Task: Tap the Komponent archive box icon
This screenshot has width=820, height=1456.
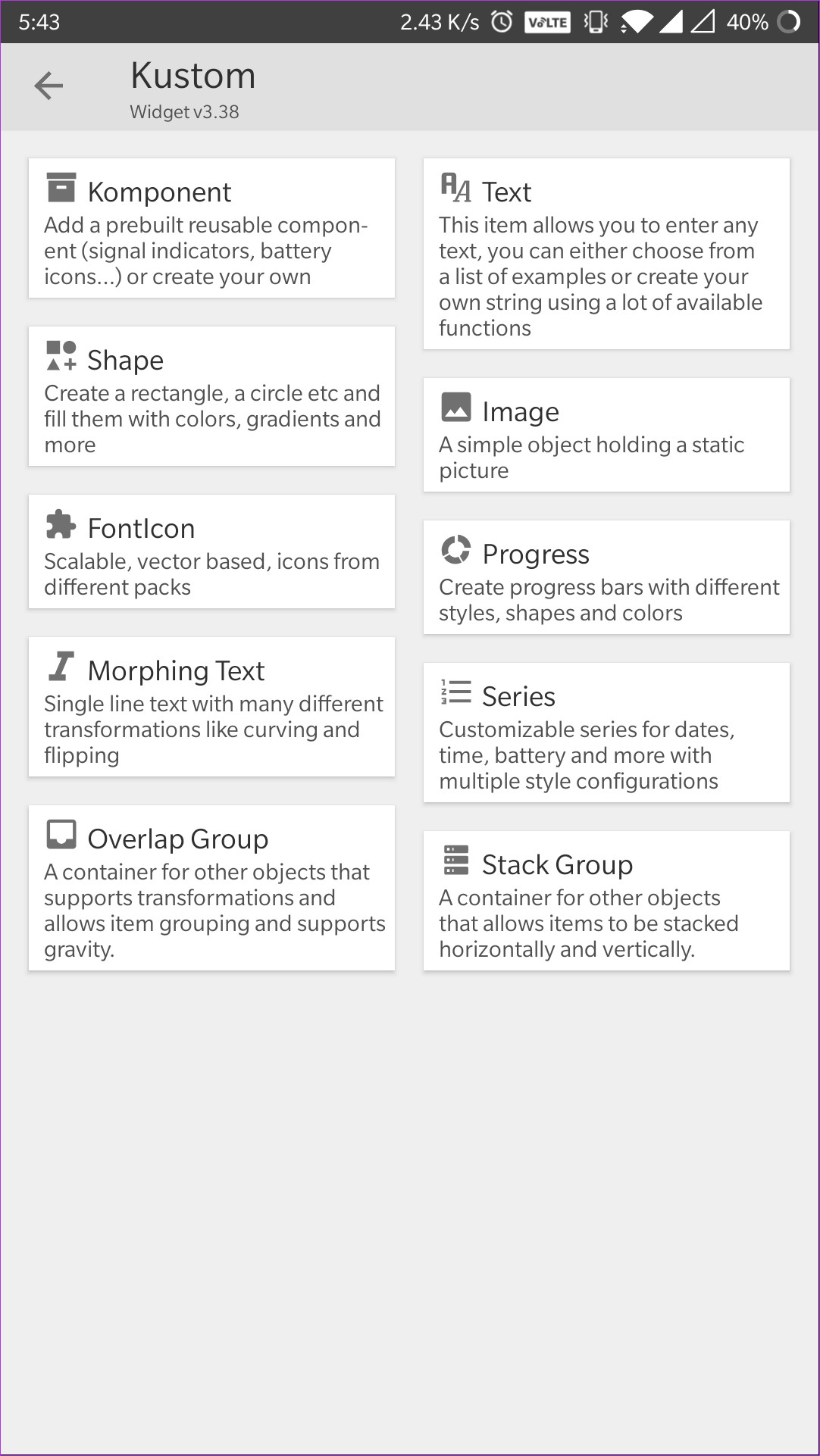Action: (x=61, y=187)
